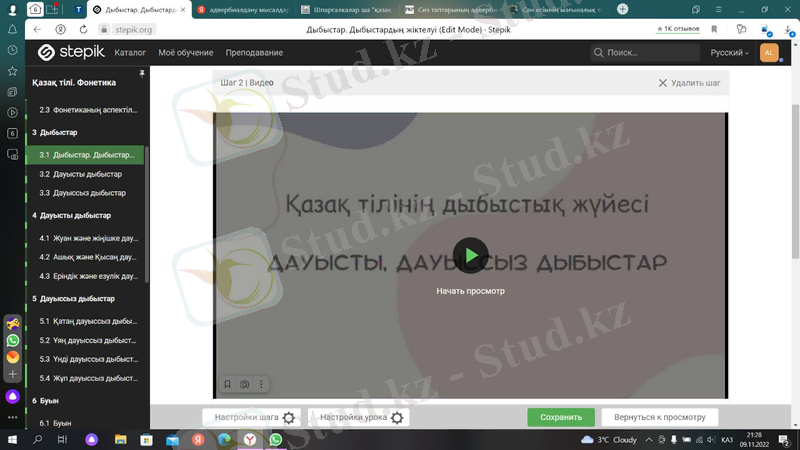Image resolution: width=800 pixels, height=450 pixels.
Task: Open WhatsApp in the browser sidebar
Action: coord(12,340)
